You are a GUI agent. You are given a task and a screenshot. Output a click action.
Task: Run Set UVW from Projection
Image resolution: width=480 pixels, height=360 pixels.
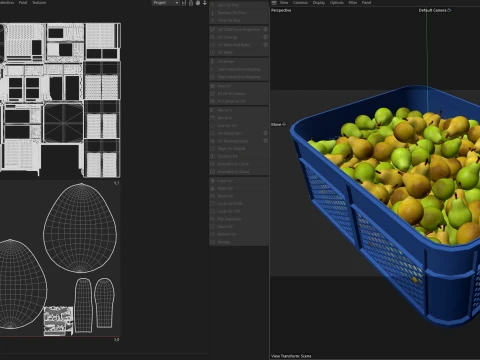(236, 29)
